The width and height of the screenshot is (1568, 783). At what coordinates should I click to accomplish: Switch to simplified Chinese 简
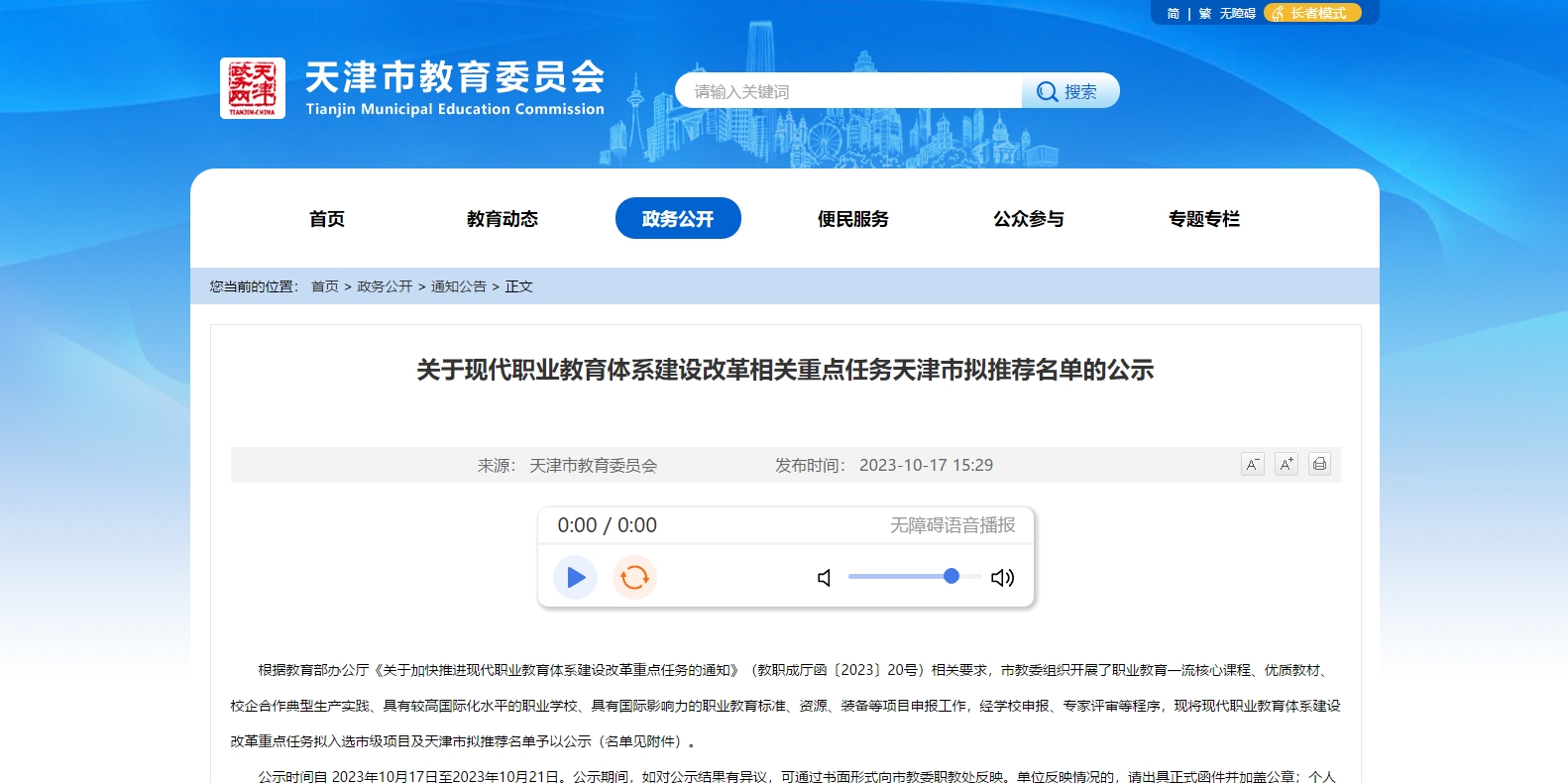1174,14
